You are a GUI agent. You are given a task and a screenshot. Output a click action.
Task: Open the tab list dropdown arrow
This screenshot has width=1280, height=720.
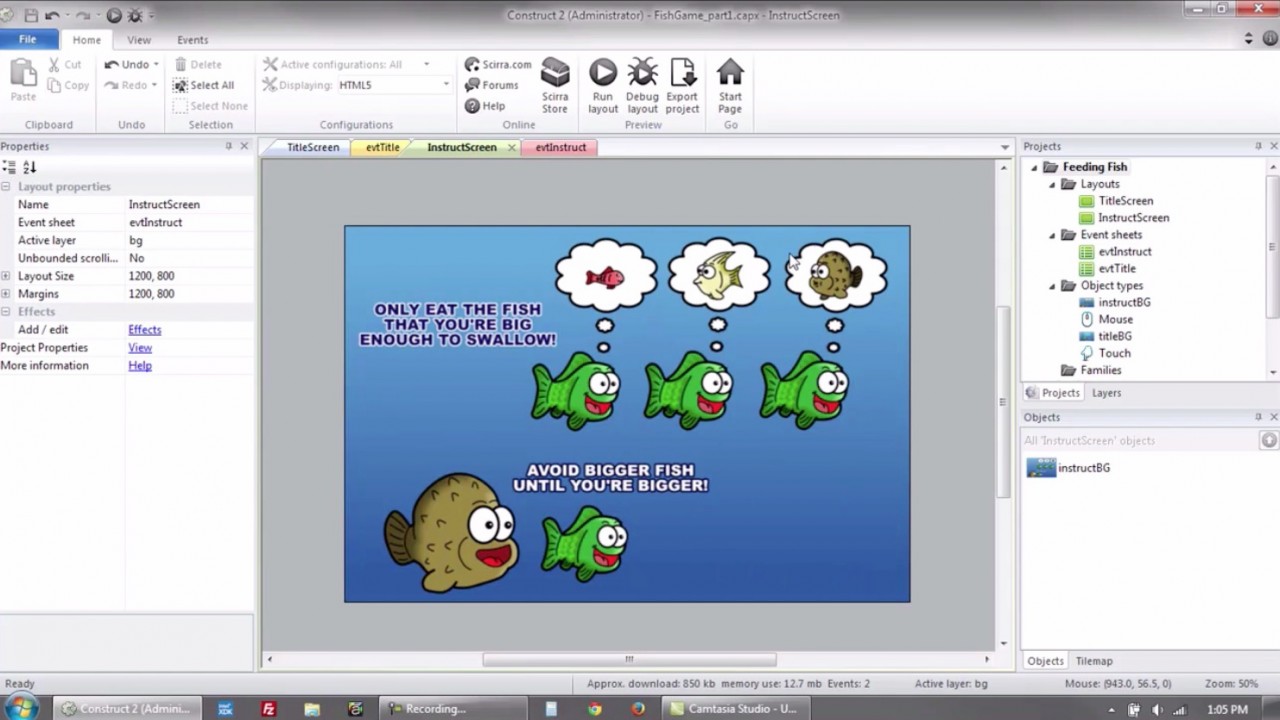(1005, 147)
